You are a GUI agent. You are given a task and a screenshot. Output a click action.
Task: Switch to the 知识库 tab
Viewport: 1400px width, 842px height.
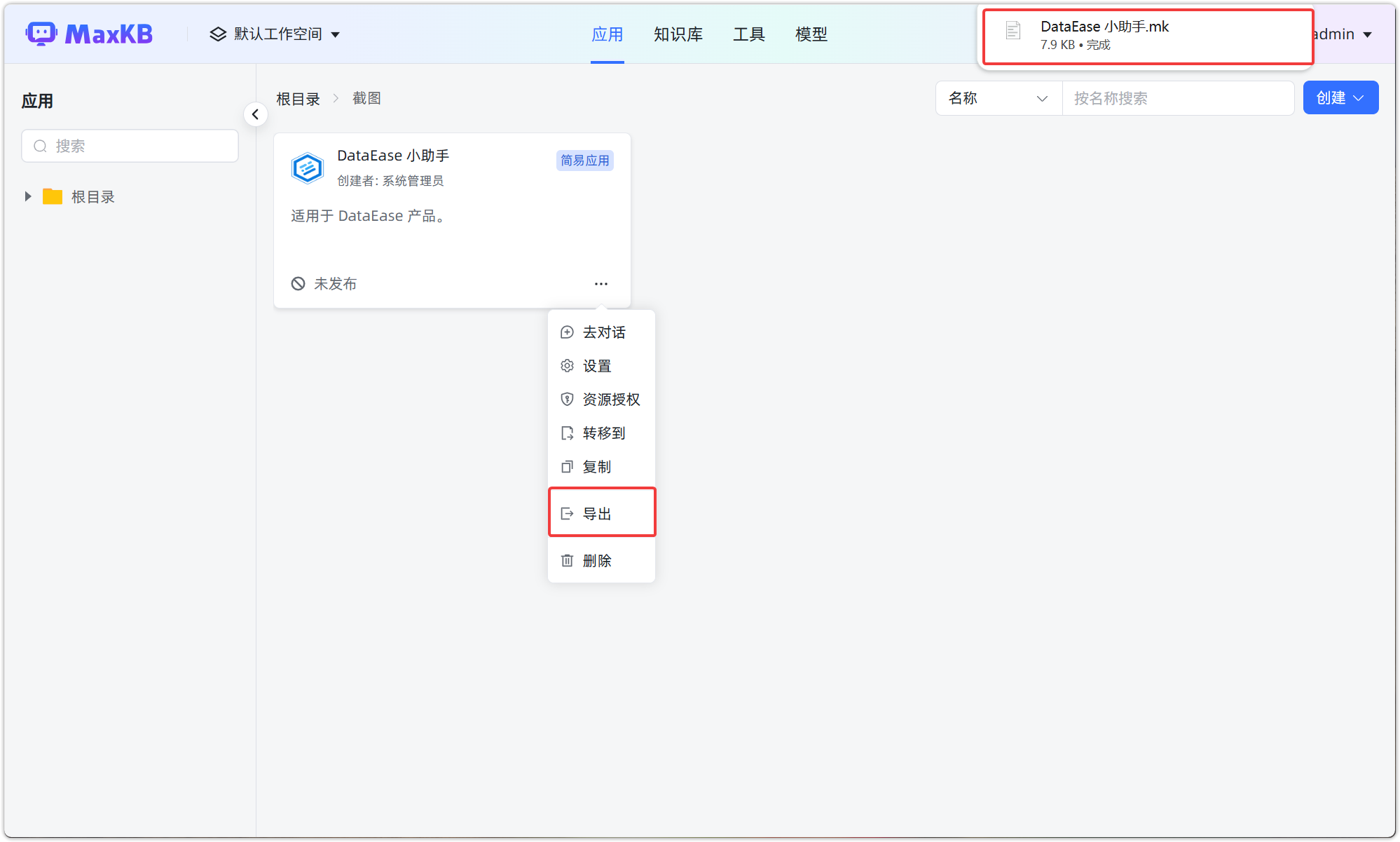678,34
